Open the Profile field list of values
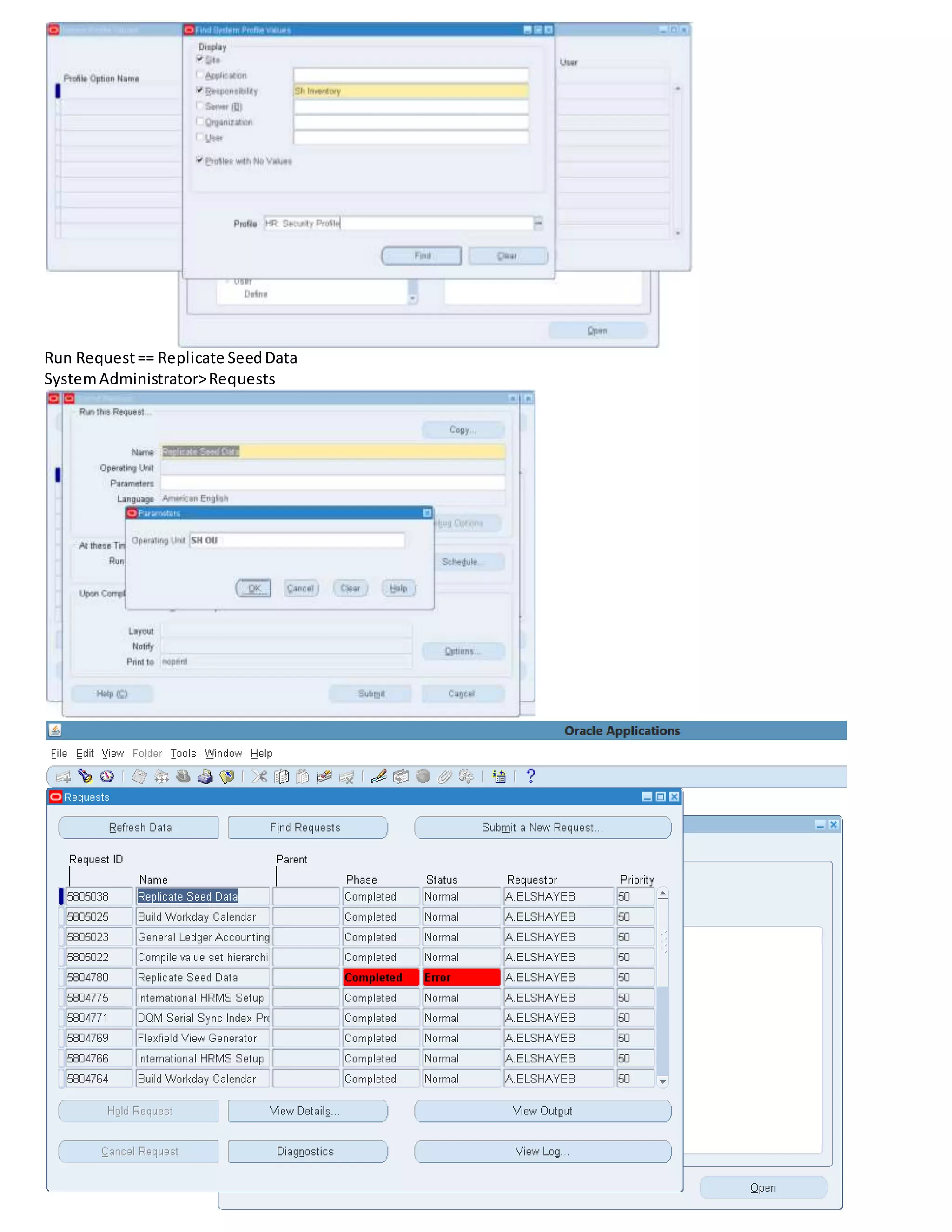The width and height of the screenshot is (952, 1232). click(539, 223)
